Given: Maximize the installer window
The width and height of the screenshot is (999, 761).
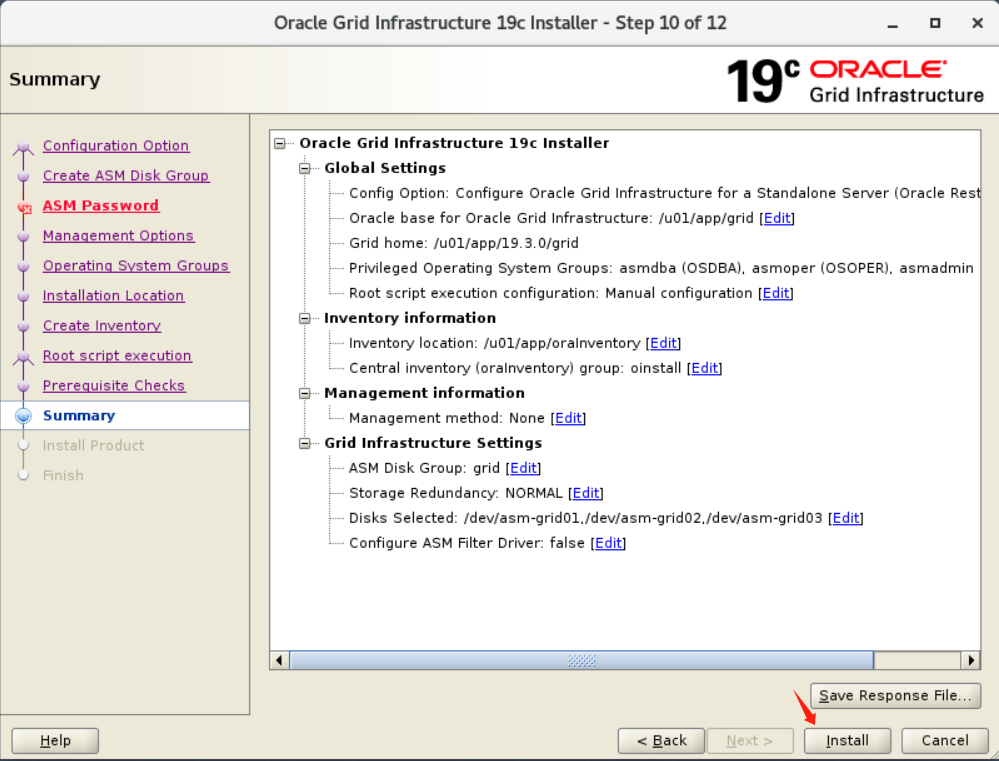Looking at the screenshot, I should (935, 24).
